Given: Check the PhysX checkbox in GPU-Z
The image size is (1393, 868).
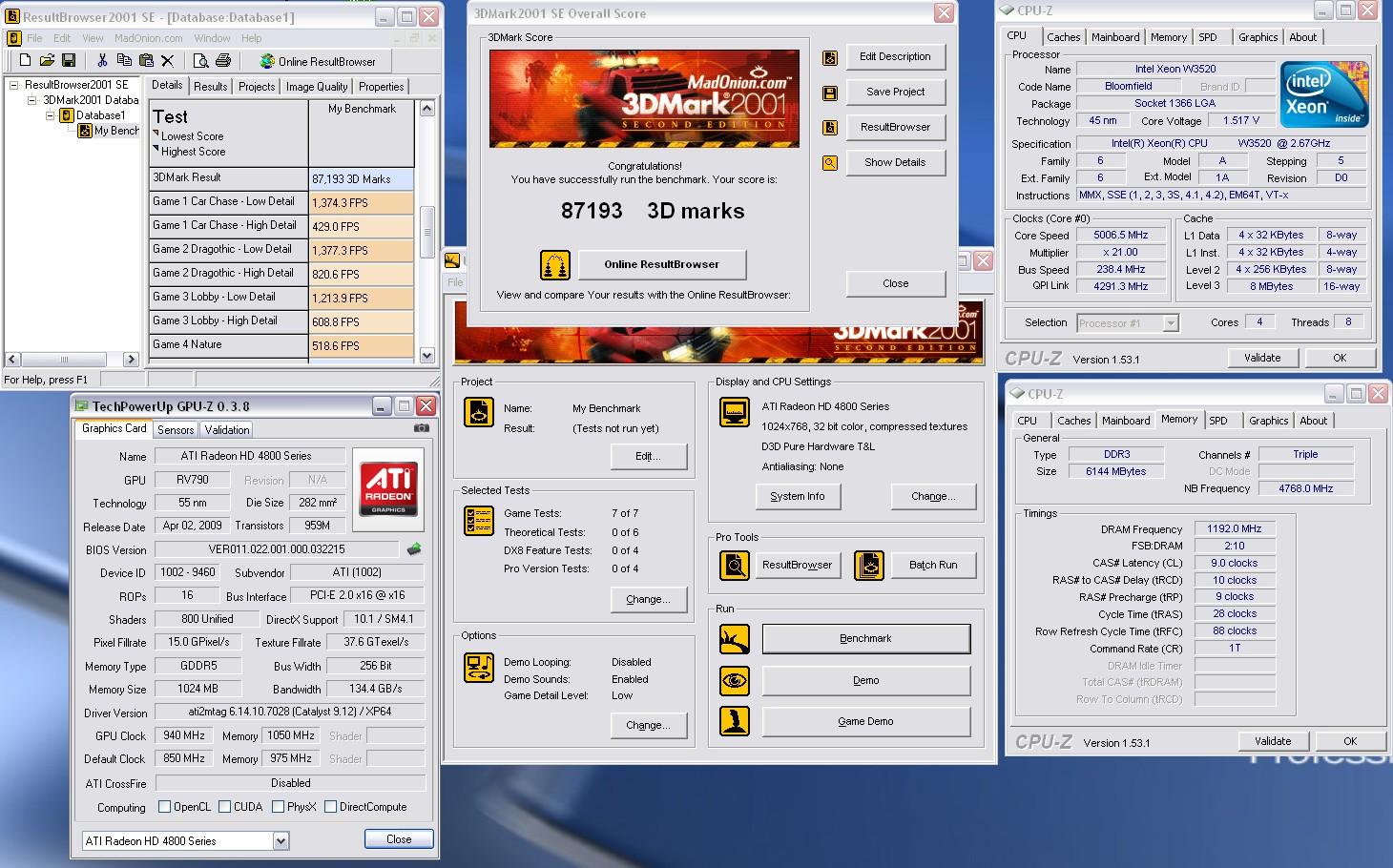Looking at the screenshot, I should (x=278, y=807).
